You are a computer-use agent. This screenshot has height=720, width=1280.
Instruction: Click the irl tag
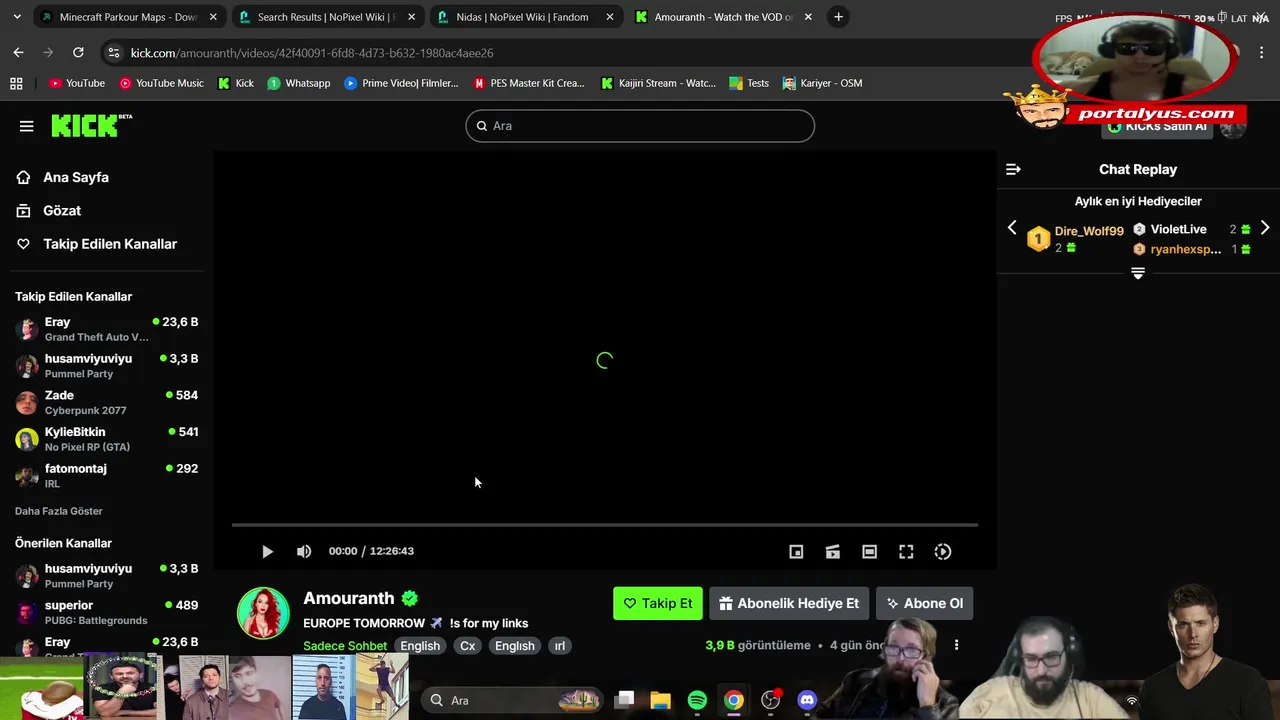560,646
